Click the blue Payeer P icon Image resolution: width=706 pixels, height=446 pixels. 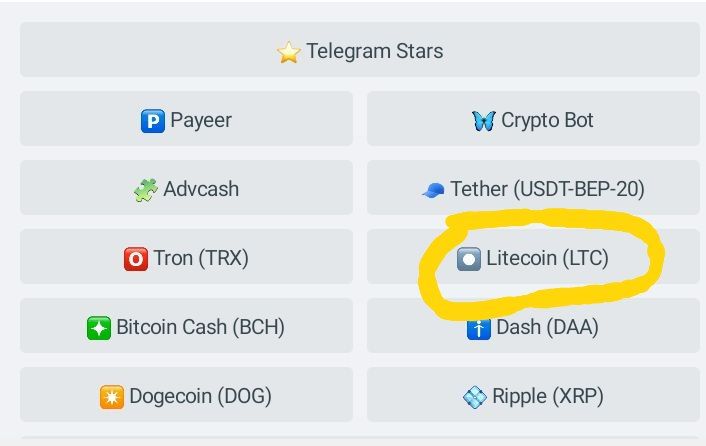coord(153,121)
